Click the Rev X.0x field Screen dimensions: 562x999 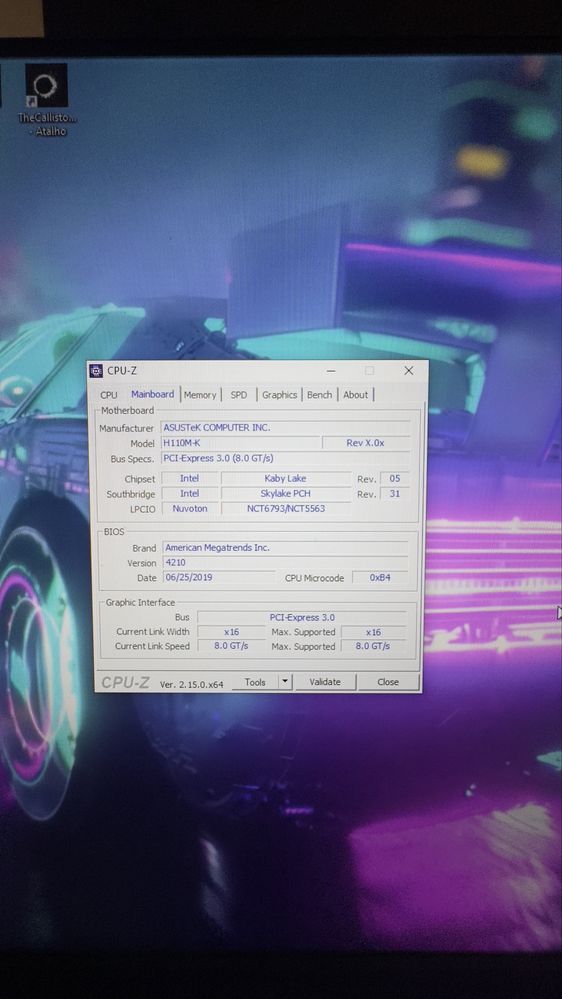tap(366, 443)
